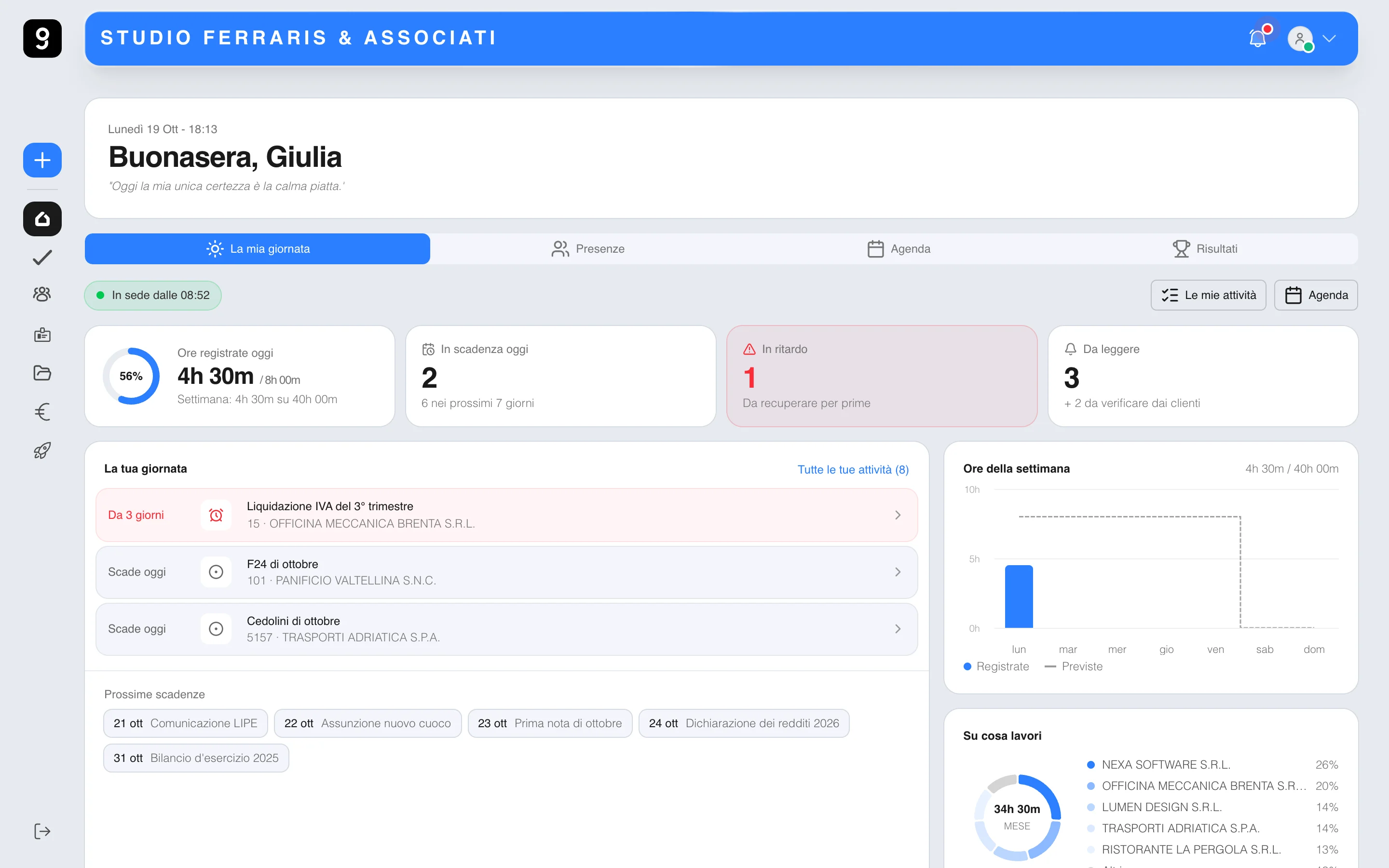Open the checkmark tasks sidebar icon
The width and height of the screenshot is (1389, 868).
(x=42, y=257)
